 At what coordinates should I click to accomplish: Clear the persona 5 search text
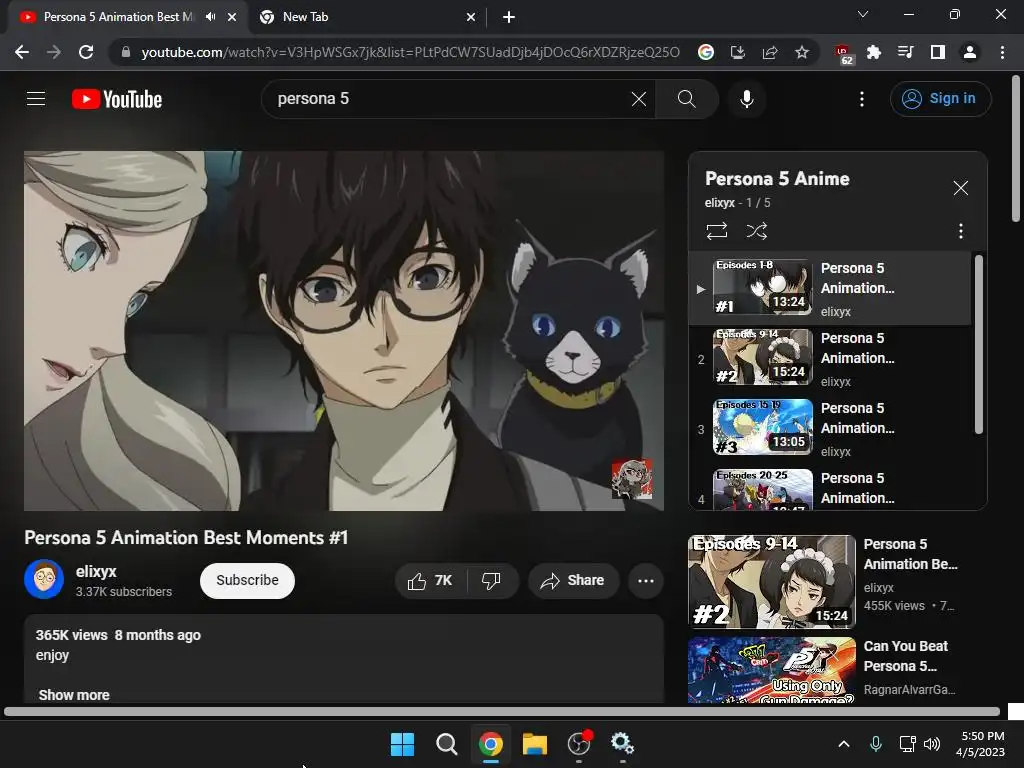pyautogui.click(x=639, y=99)
